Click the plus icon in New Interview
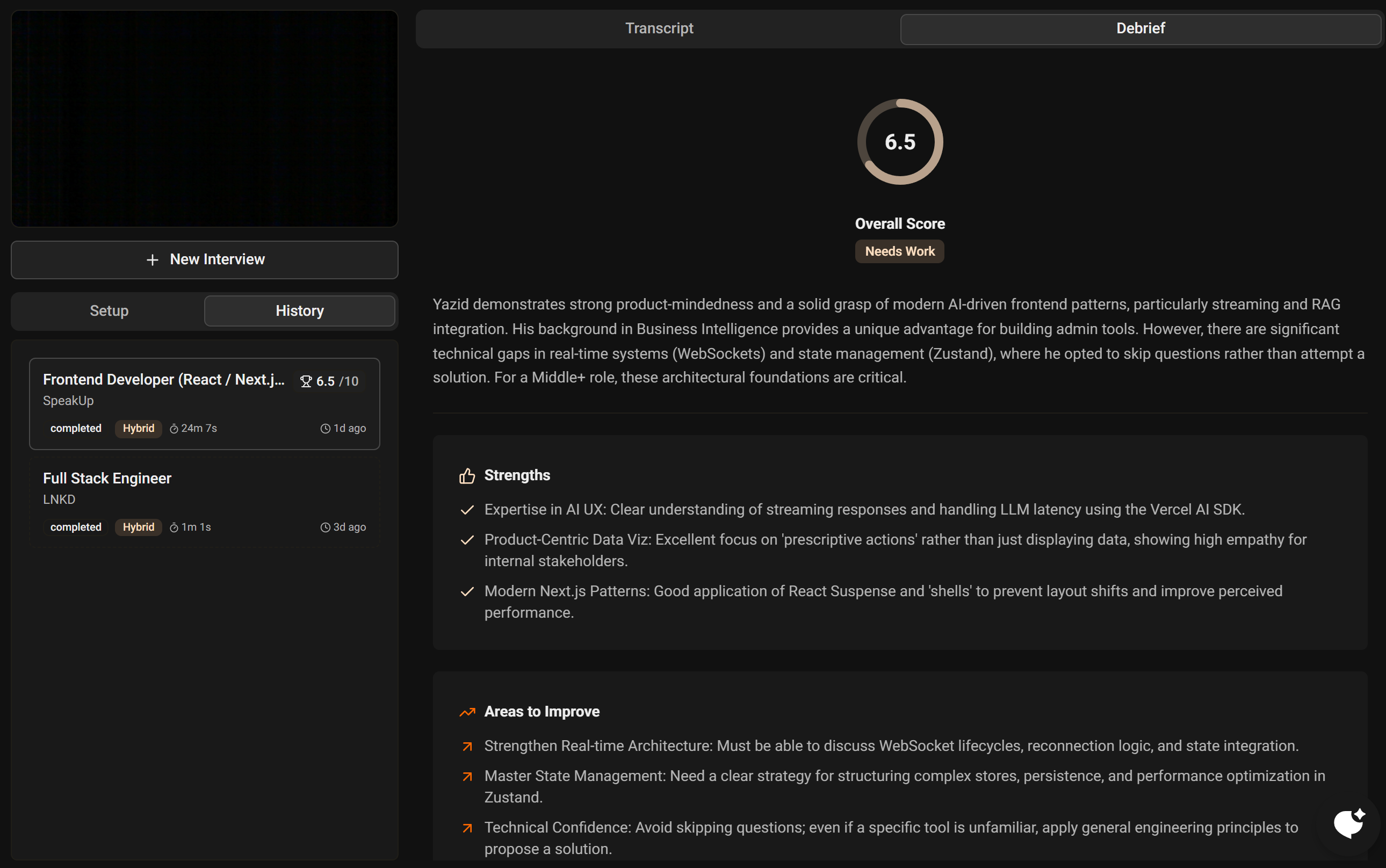This screenshot has height=868, width=1386. coord(152,260)
